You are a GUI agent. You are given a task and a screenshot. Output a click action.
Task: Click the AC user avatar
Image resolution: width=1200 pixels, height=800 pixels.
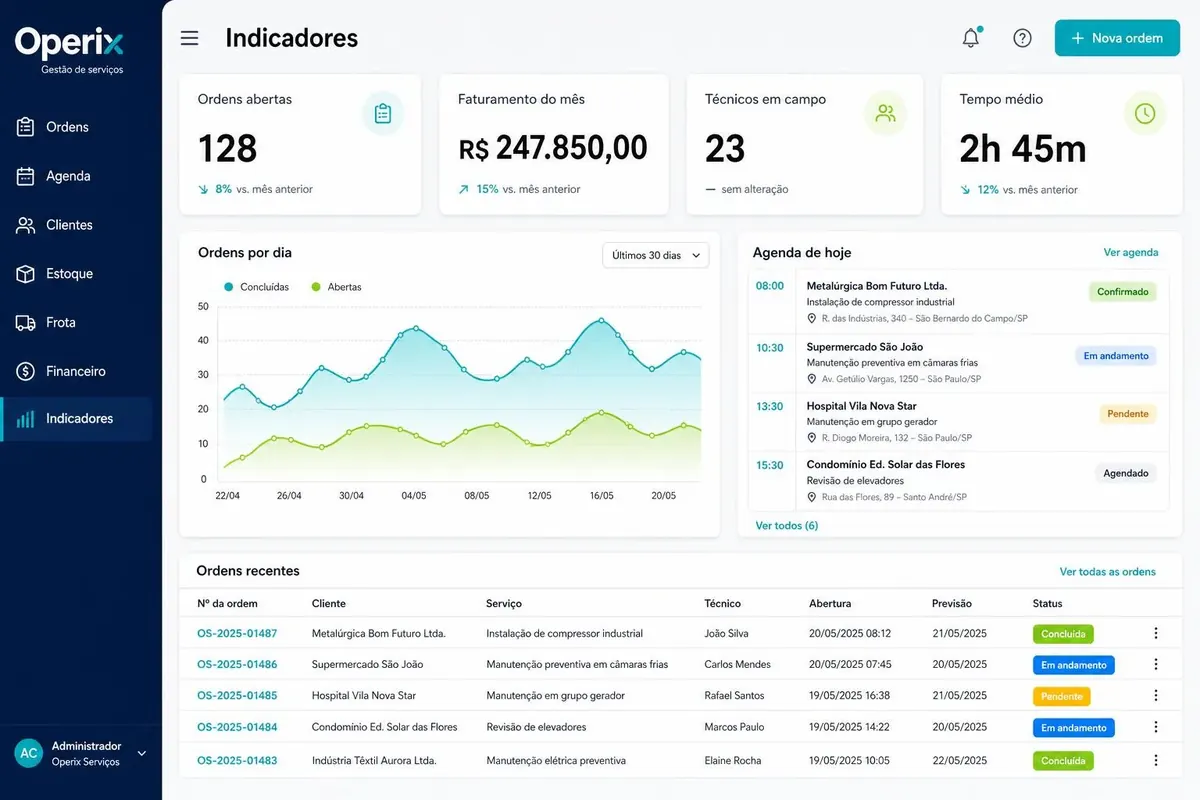coord(29,753)
